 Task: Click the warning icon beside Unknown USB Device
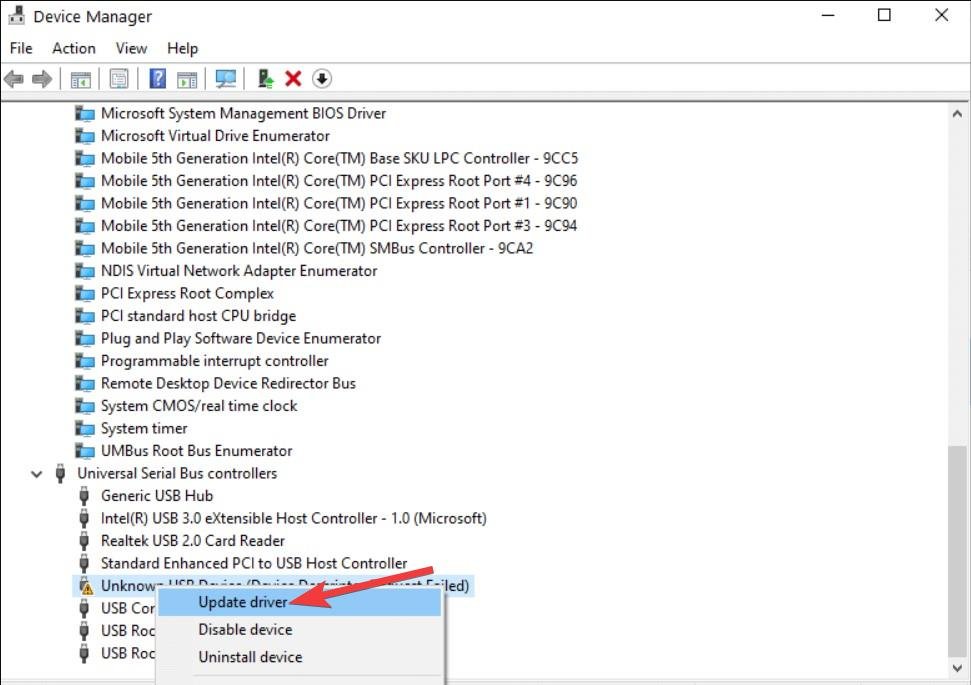(85, 585)
